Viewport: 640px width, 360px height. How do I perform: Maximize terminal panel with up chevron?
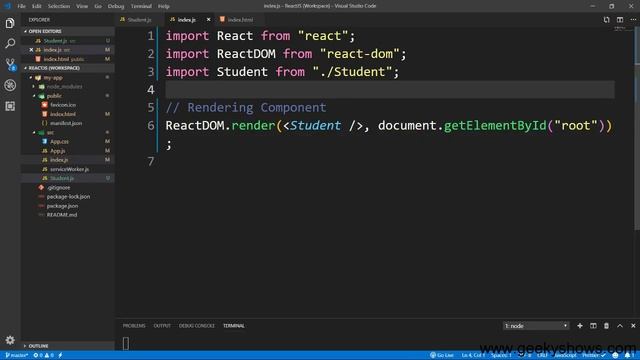(x=620, y=326)
